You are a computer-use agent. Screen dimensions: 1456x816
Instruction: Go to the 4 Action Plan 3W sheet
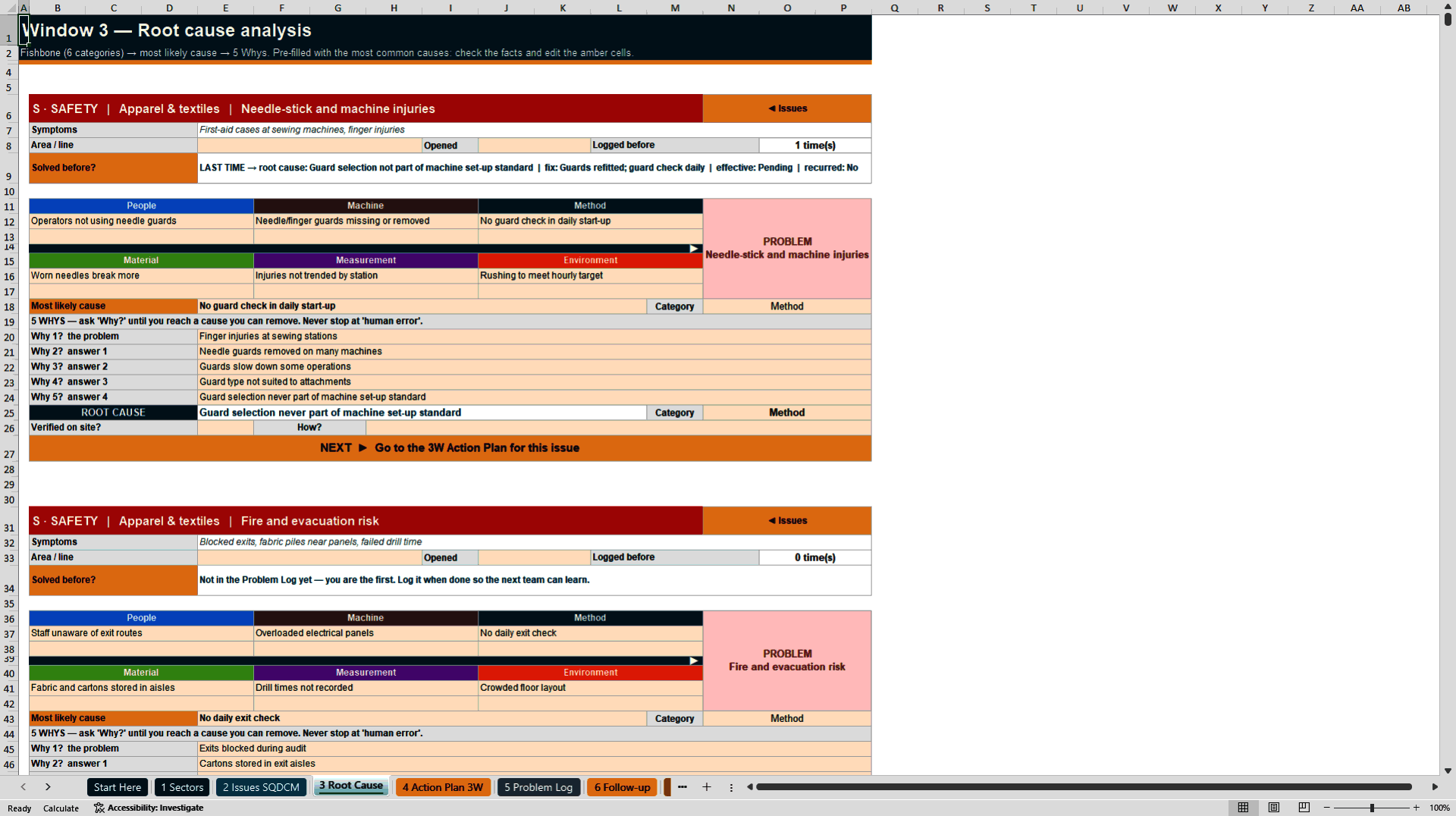tap(443, 787)
